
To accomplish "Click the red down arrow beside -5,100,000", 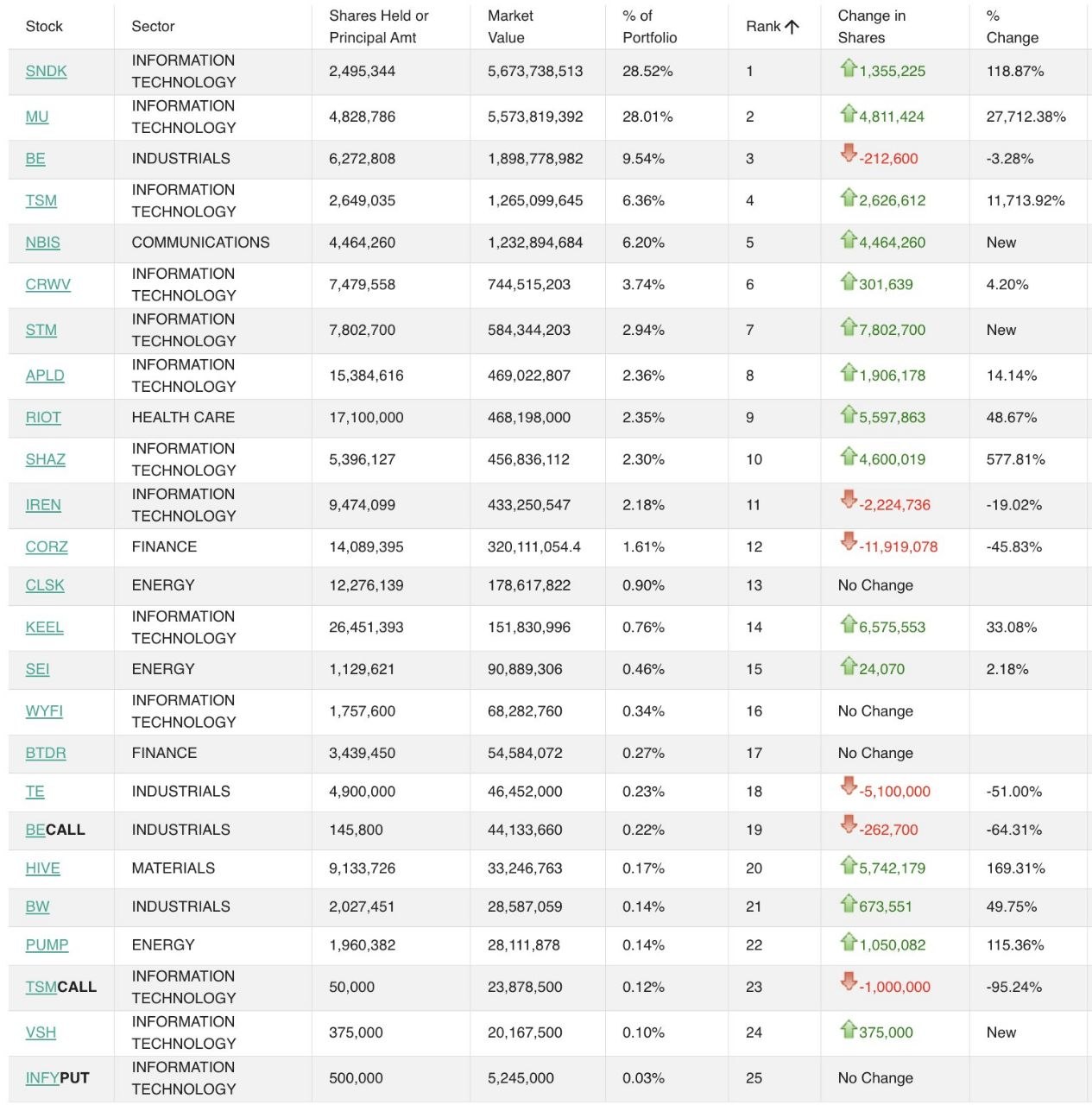I will click(849, 787).
